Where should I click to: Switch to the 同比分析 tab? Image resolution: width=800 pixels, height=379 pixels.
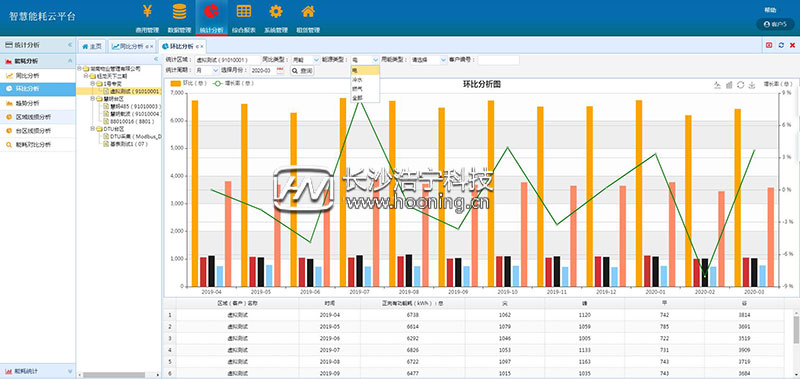click(x=132, y=46)
